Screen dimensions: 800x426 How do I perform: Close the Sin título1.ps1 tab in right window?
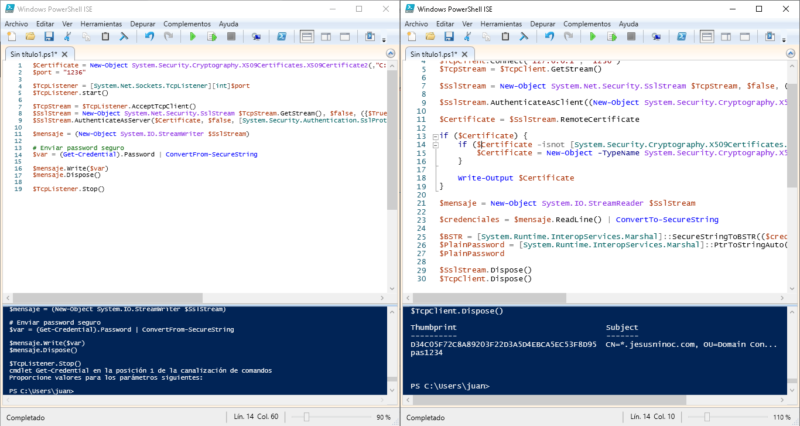[x=464, y=54]
